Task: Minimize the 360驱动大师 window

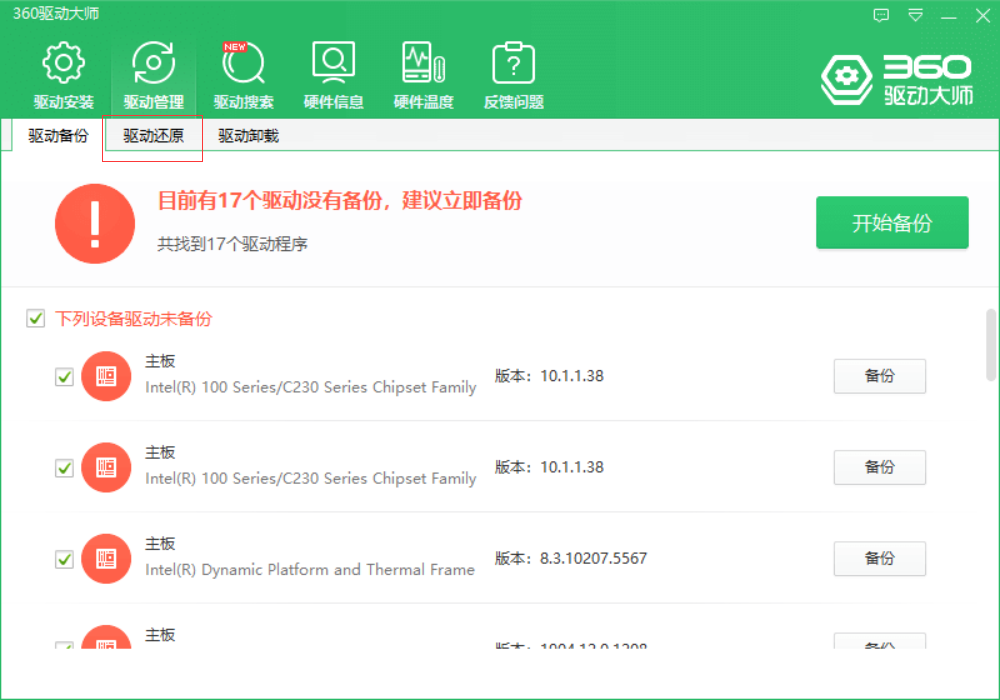Action: pyautogui.click(x=949, y=15)
